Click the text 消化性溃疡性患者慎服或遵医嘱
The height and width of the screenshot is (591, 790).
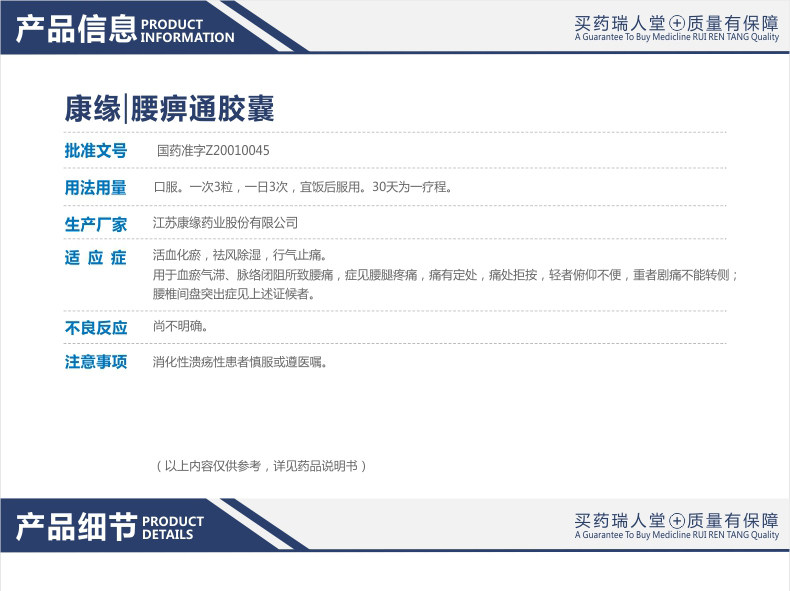[x=240, y=362]
